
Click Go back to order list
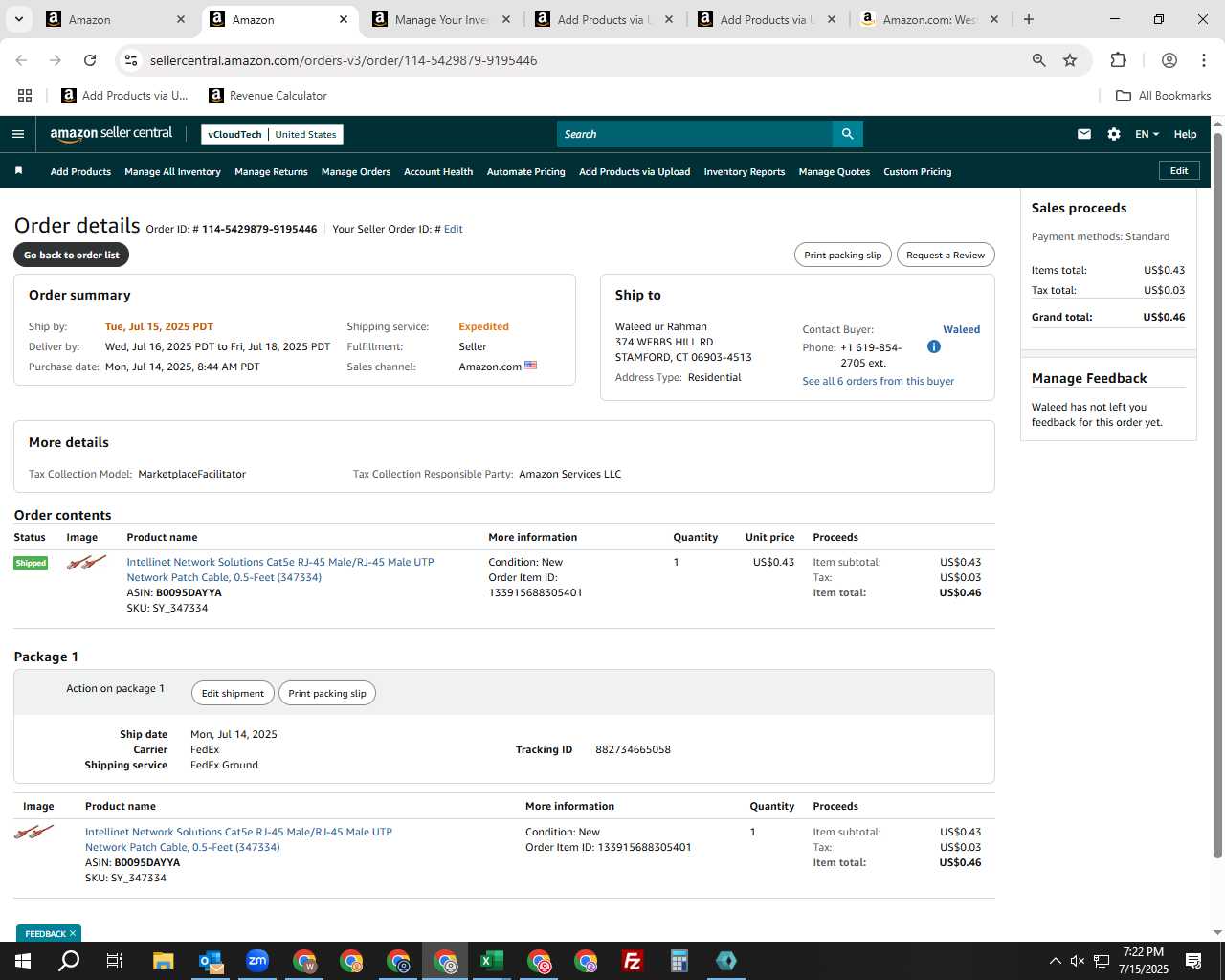(x=72, y=255)
